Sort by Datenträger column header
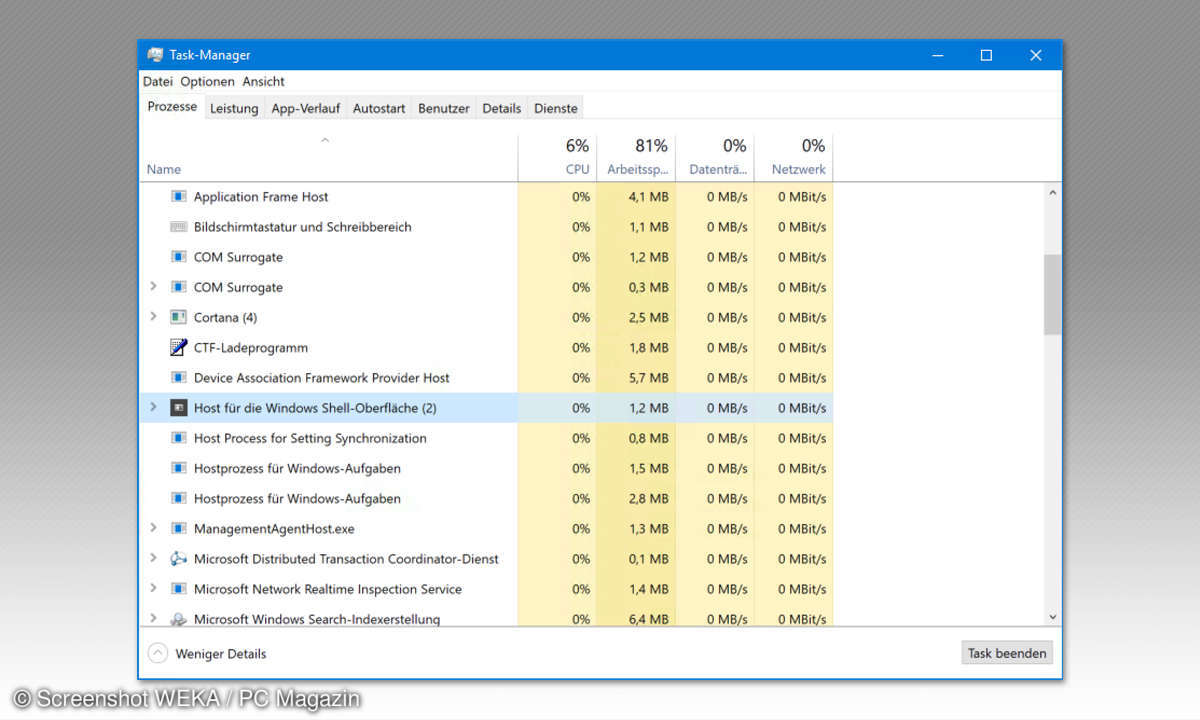1200x720 pixels. (x=715, y=158)
